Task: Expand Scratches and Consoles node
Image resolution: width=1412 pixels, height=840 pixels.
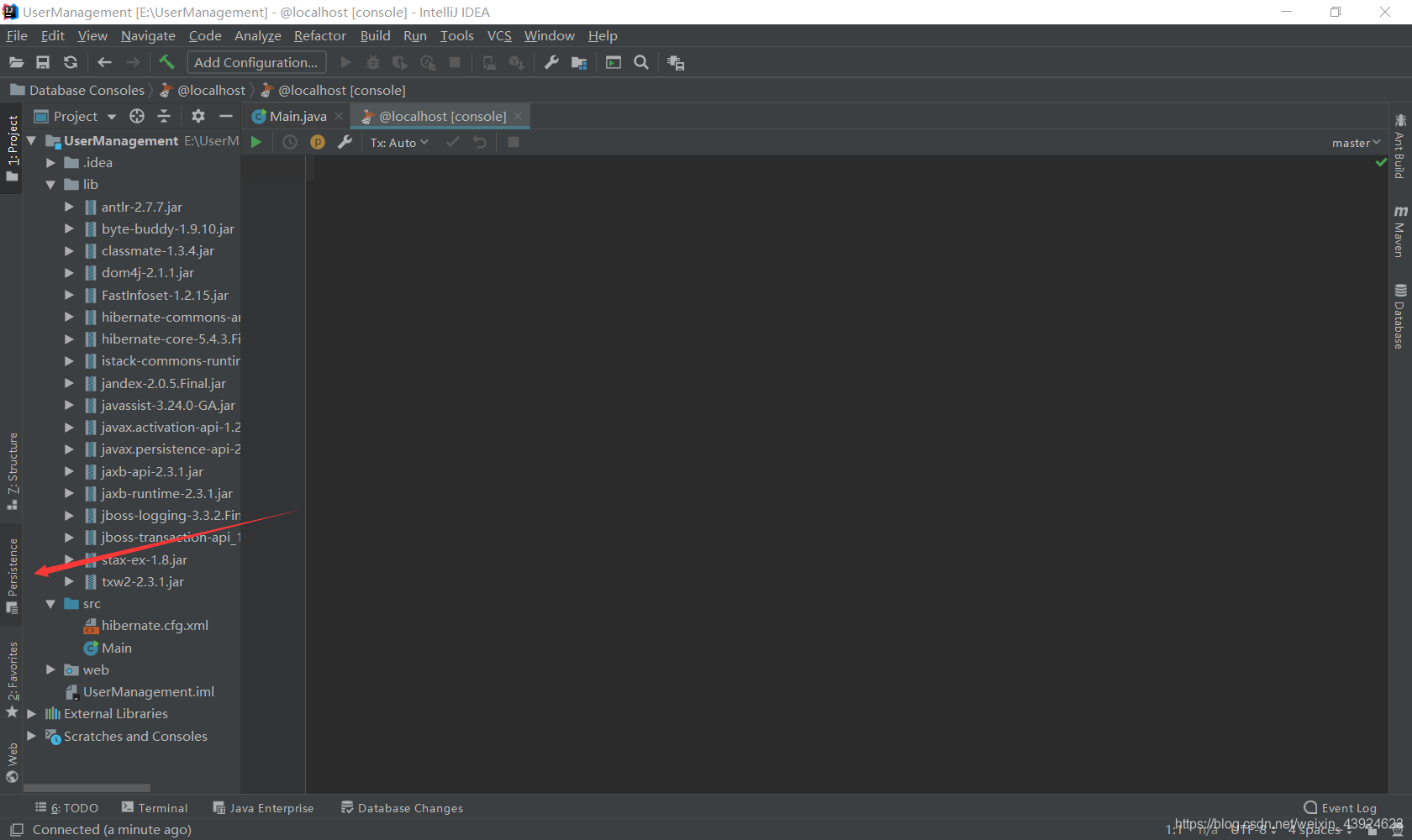Action: click(32, 736)
